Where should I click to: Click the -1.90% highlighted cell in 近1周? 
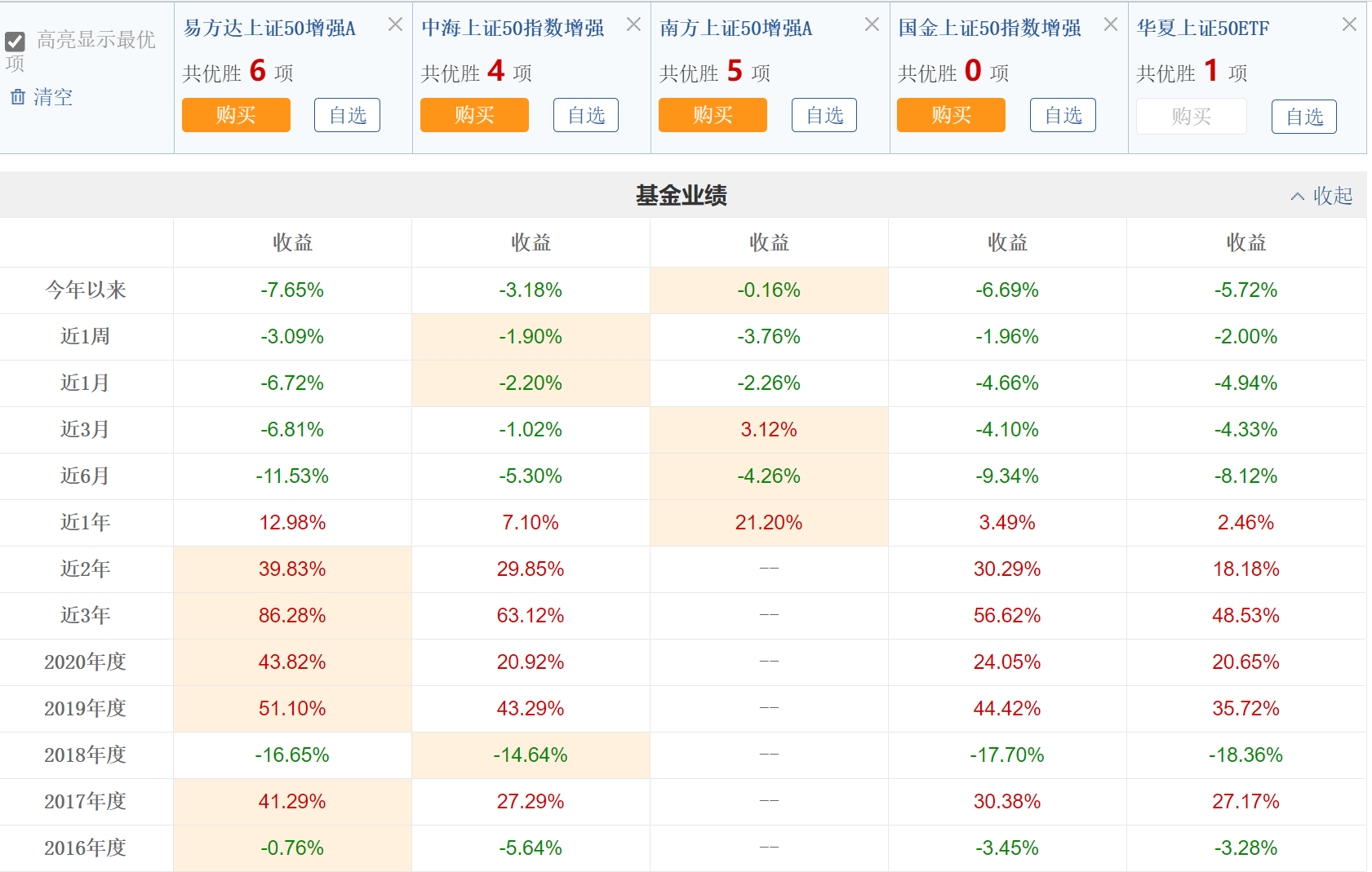531,336
